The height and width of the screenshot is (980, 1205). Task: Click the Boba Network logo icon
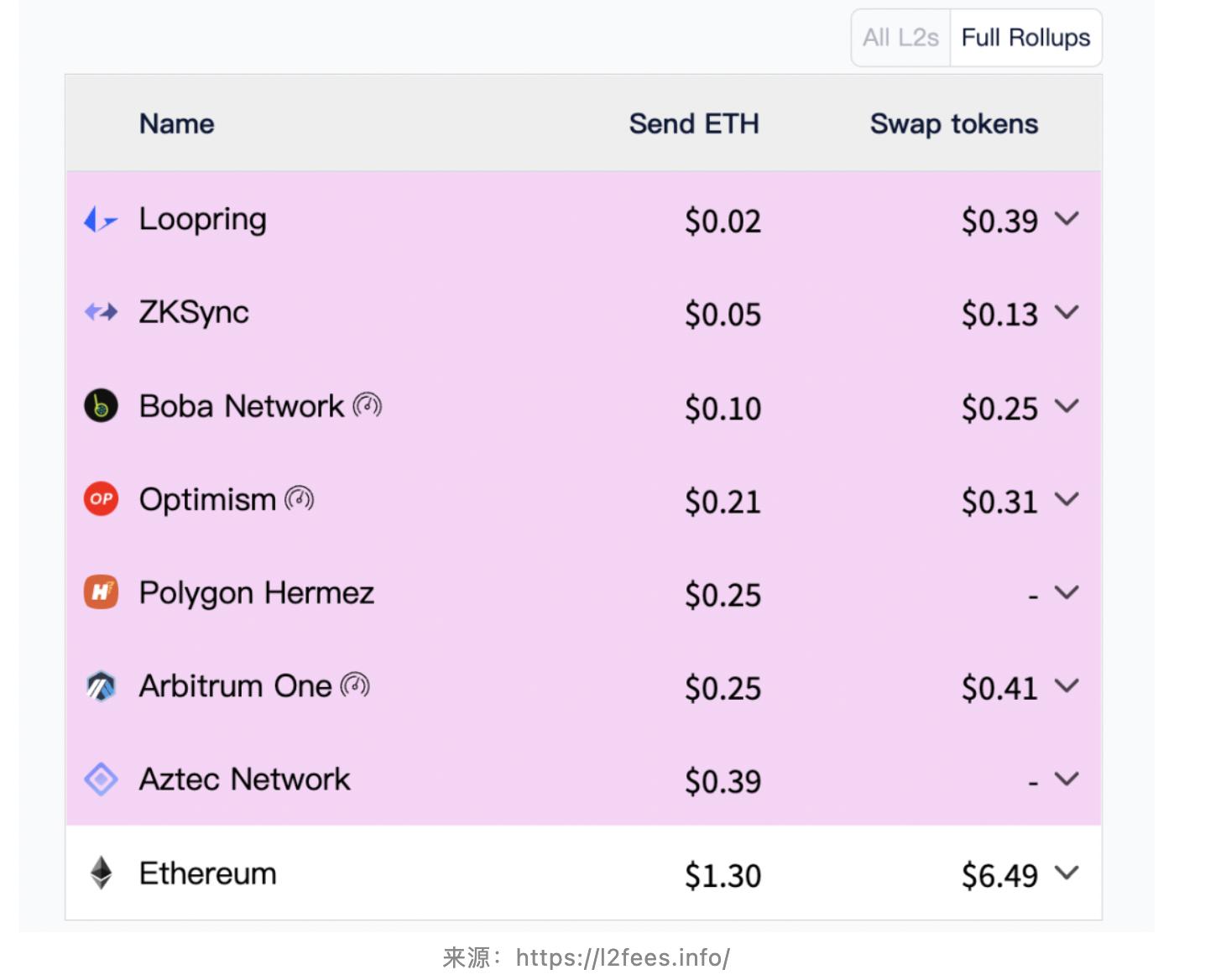101,406
